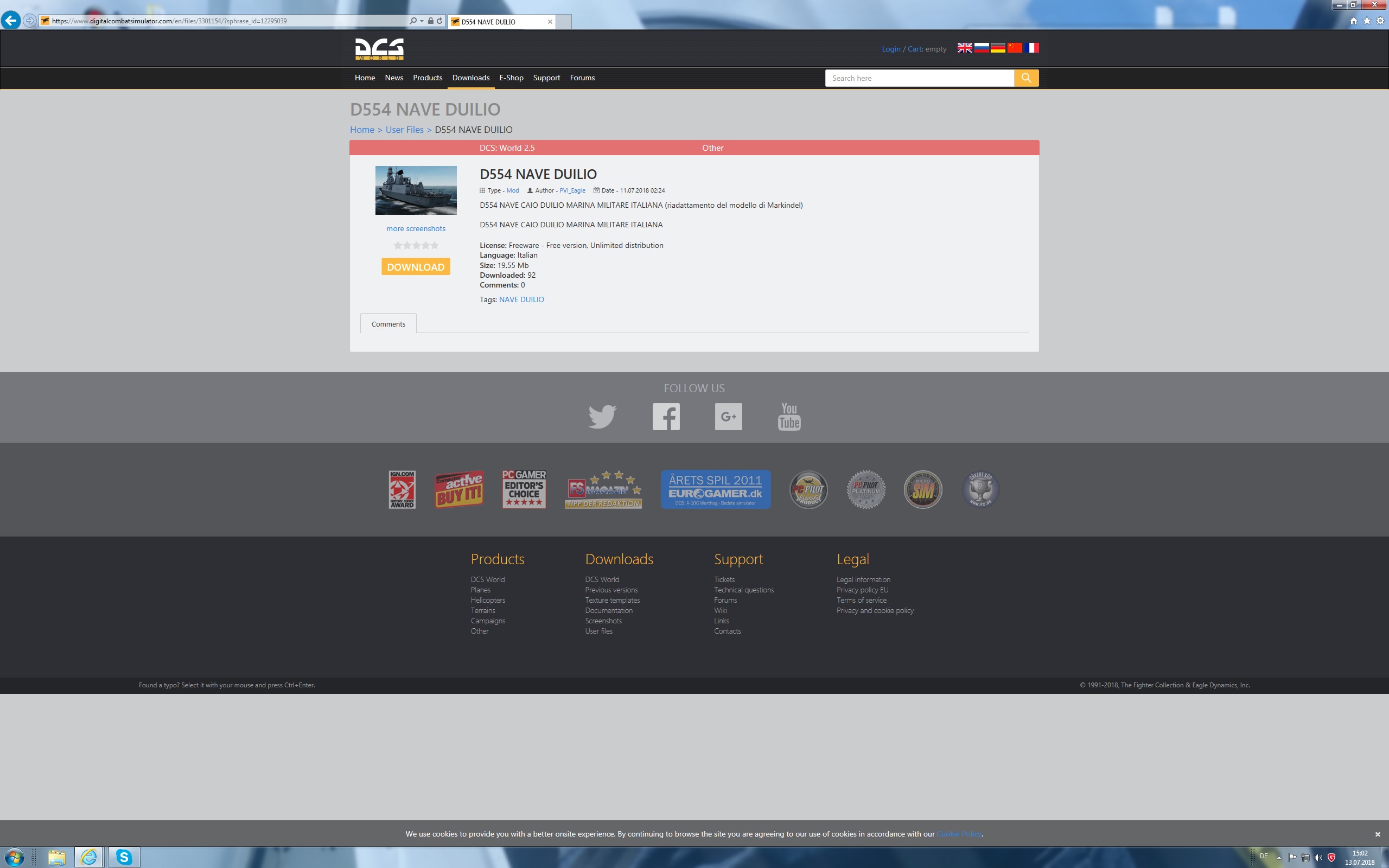Screen dimensions: 1389x868
Task: Open the Windows Start button
Action: (14, 858)
